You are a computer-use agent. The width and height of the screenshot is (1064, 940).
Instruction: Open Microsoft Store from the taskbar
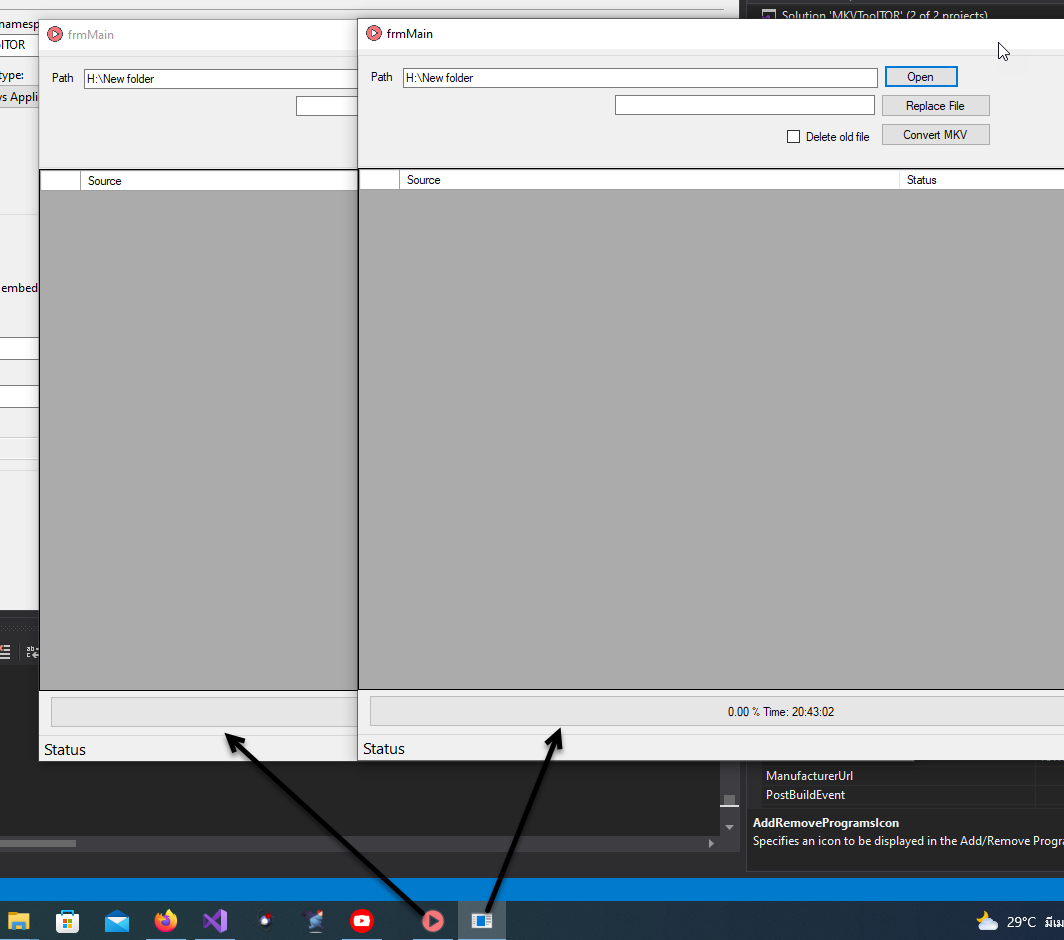point(67,921)
